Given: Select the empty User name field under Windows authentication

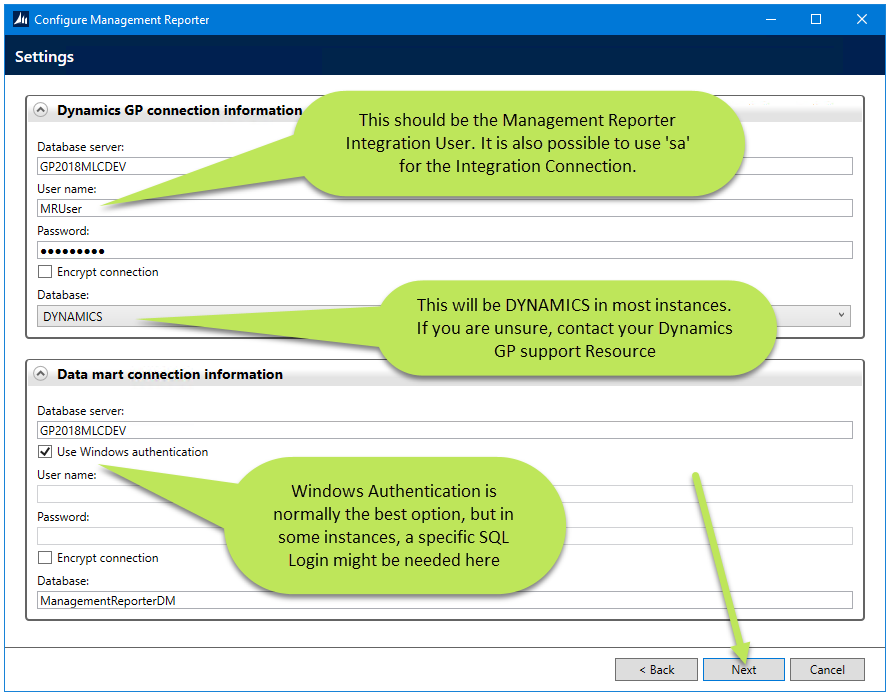Looking at the screenshot, I should coord(200,493).
